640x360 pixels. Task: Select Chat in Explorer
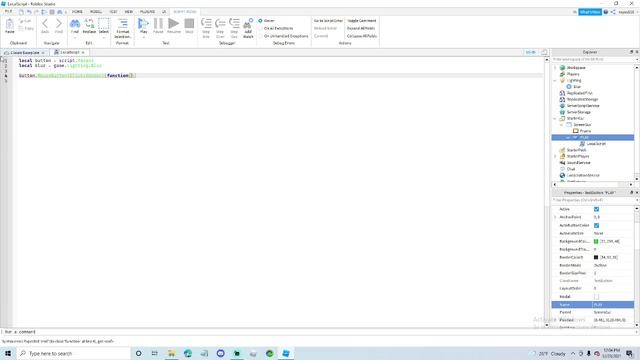pyautogui.click(x=571, y=169)
